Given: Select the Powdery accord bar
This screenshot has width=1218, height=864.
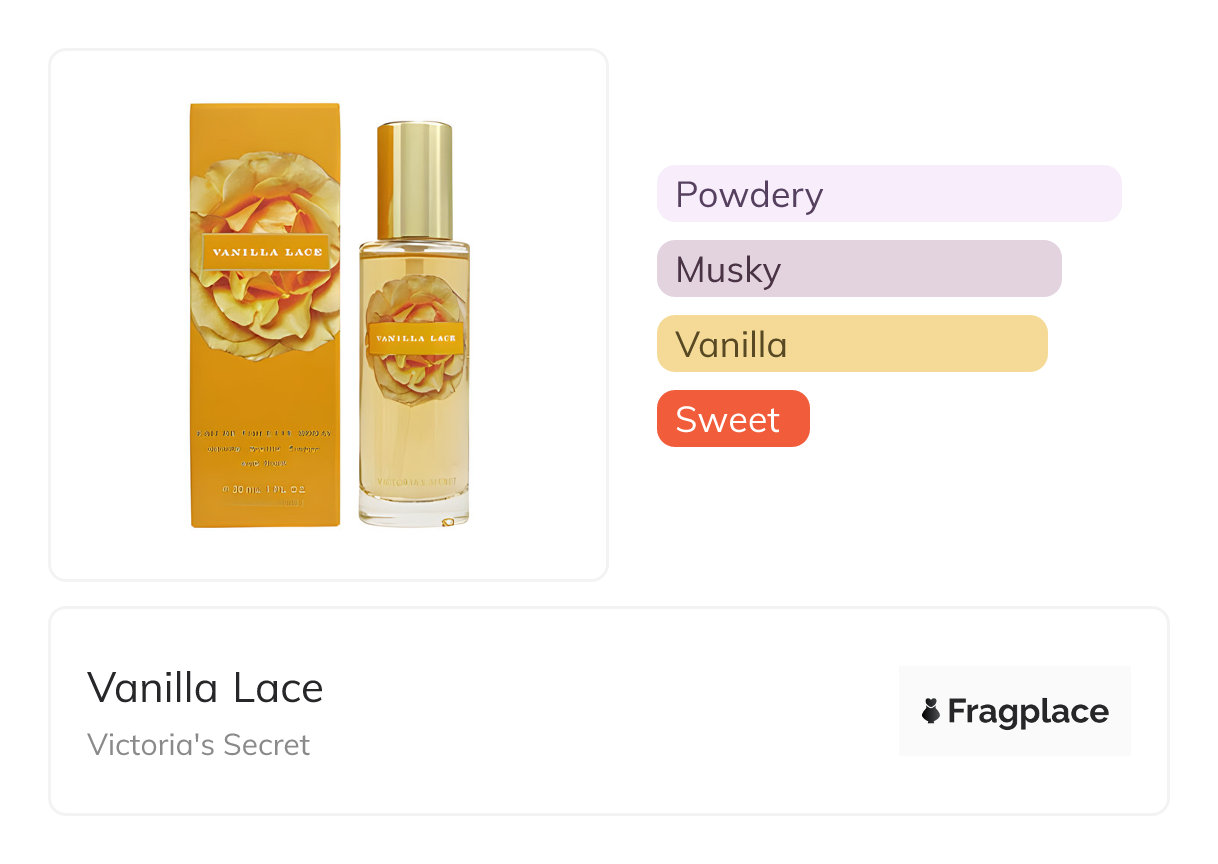Looking at the screenshot, I should click(889, 193).
